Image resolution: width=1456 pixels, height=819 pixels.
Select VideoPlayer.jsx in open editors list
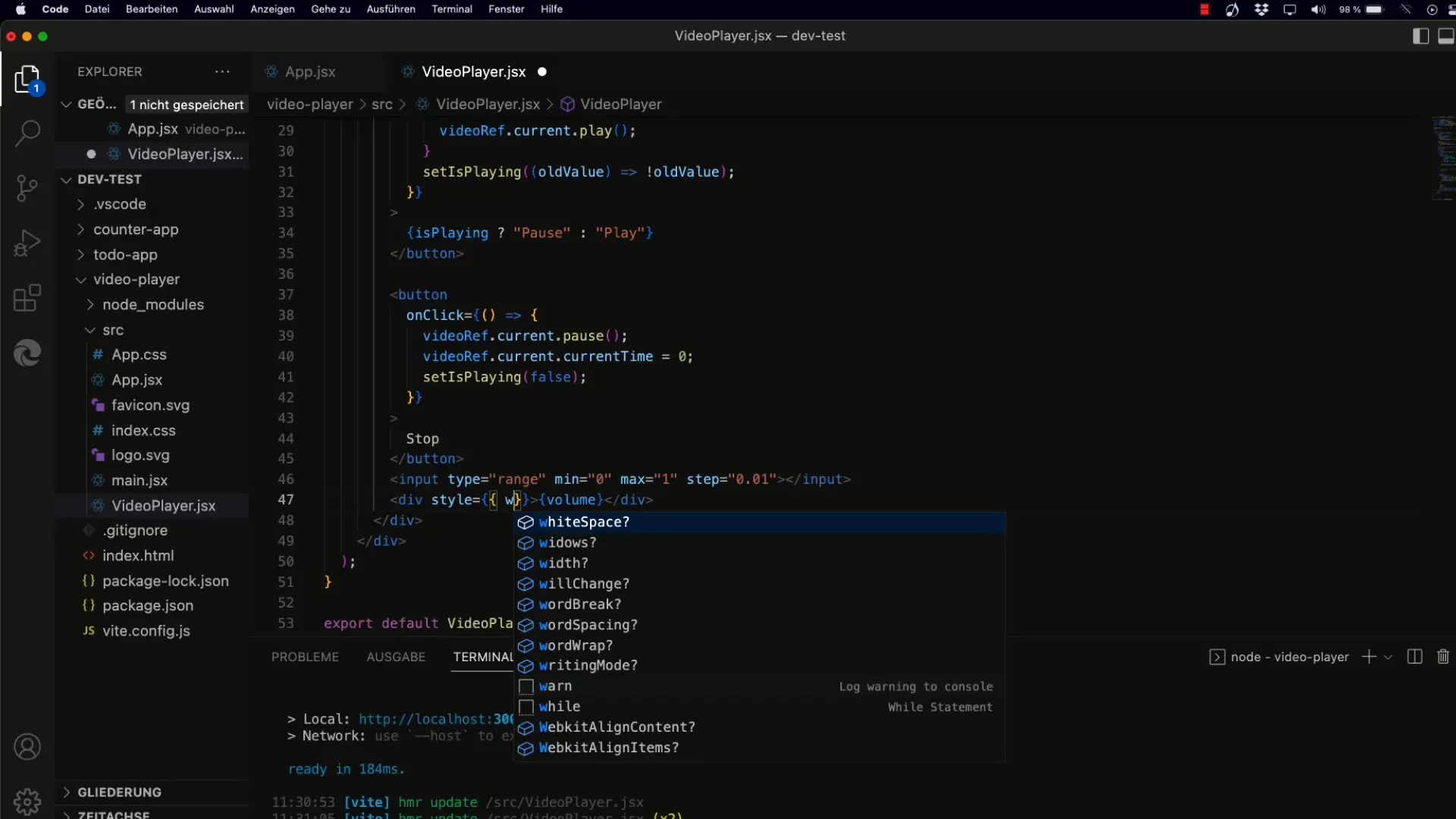pyautogui.click(x=152, y=154)
